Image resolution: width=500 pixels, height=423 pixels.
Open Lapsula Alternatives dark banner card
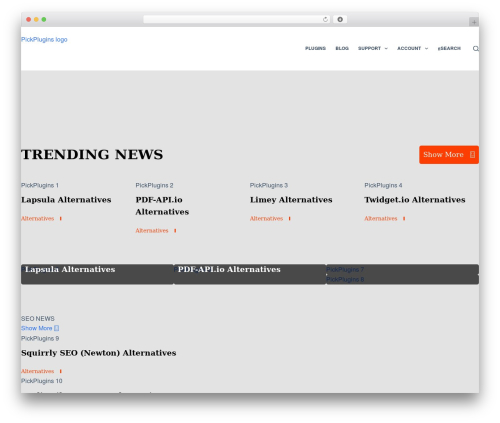[97, 274]
